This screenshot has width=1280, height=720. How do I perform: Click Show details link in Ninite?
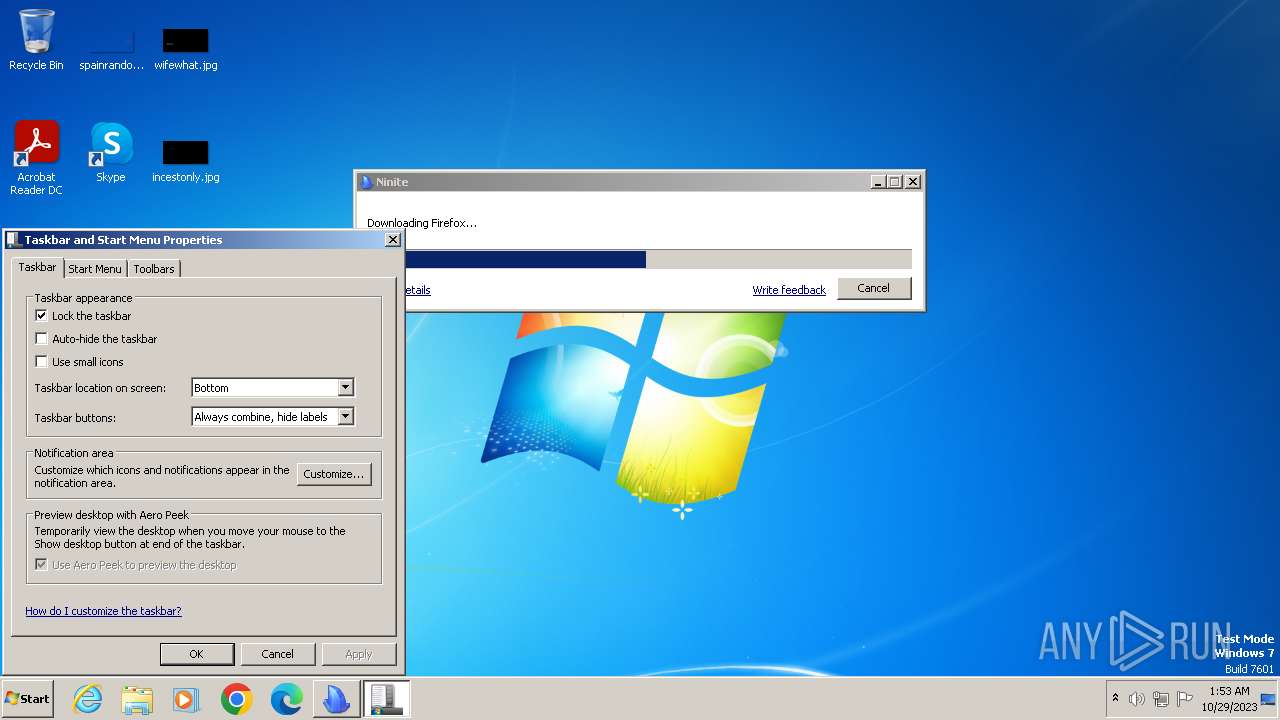coord(418,290)
